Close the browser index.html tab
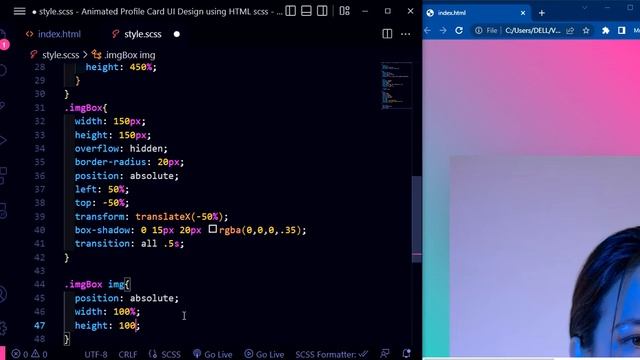640x360 pixels. tap(523, 13)
